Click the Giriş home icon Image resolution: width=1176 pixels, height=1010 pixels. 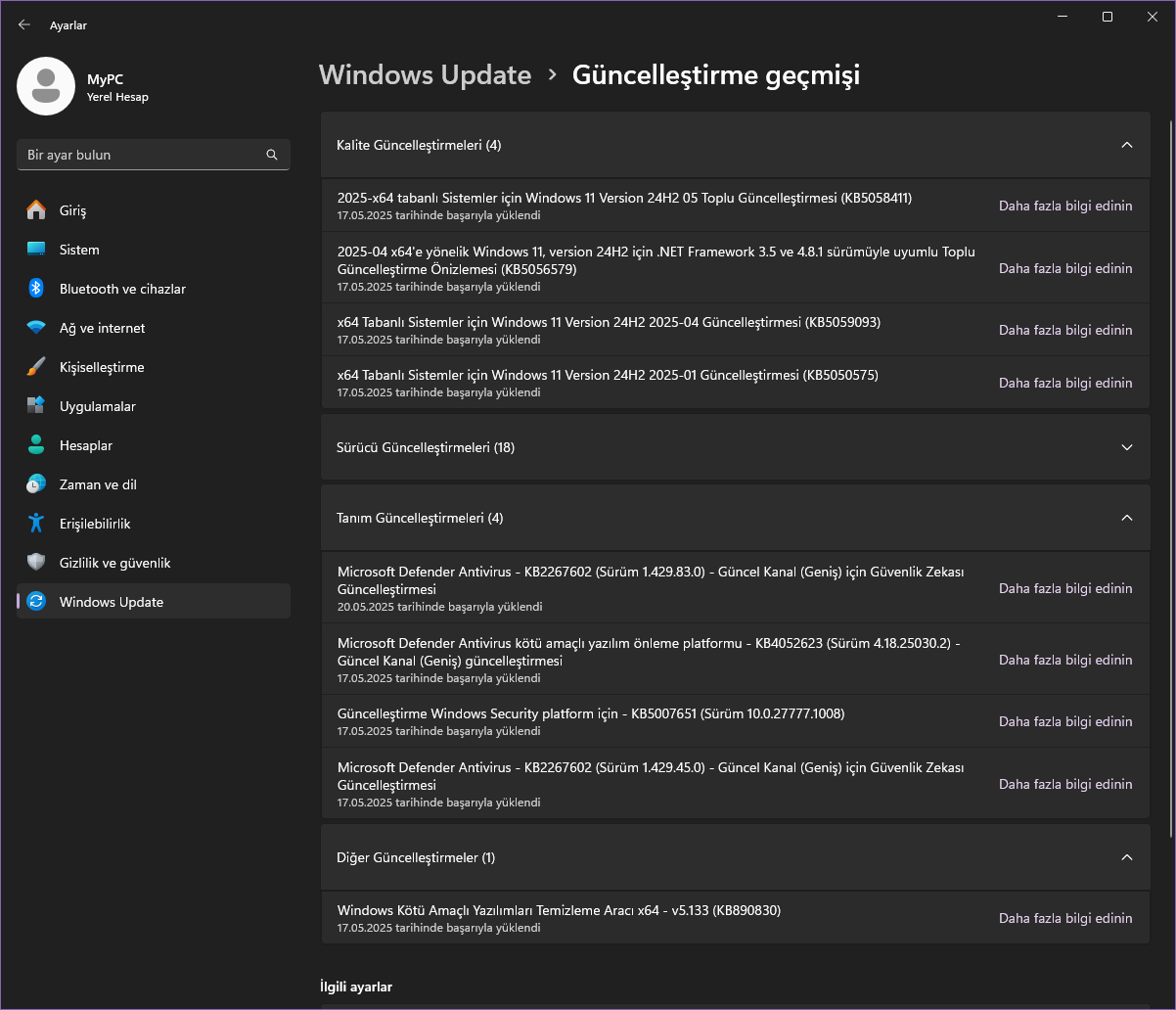(x=36, y=210)
